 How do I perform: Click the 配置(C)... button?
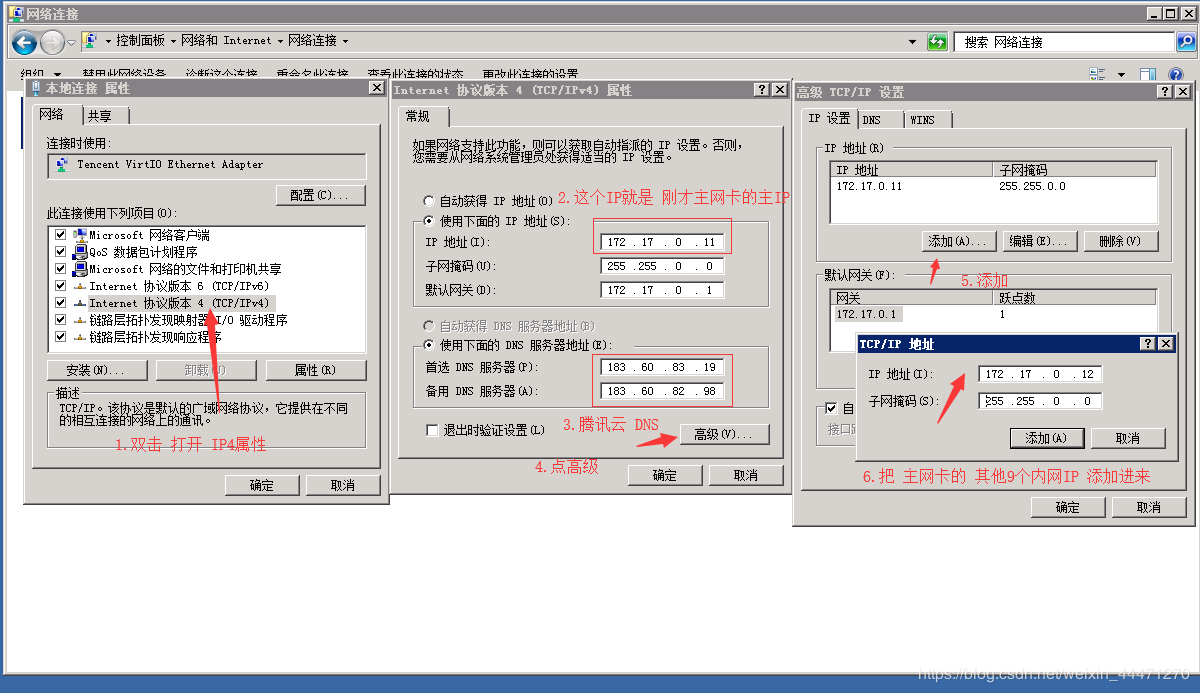point(320,195)
